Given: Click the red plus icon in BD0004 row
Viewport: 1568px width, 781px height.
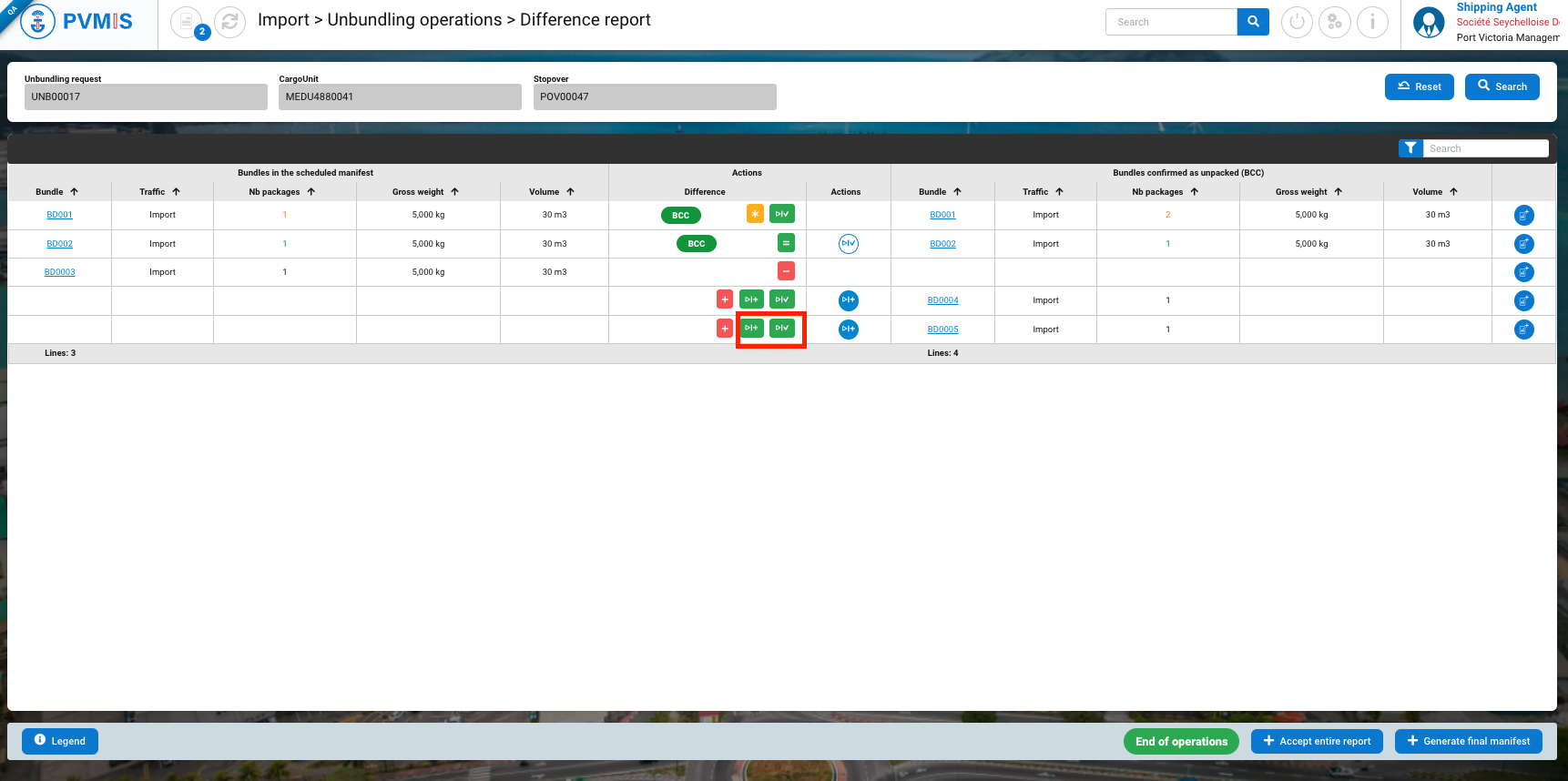Looking at the screenshot, I should [725, 299].
